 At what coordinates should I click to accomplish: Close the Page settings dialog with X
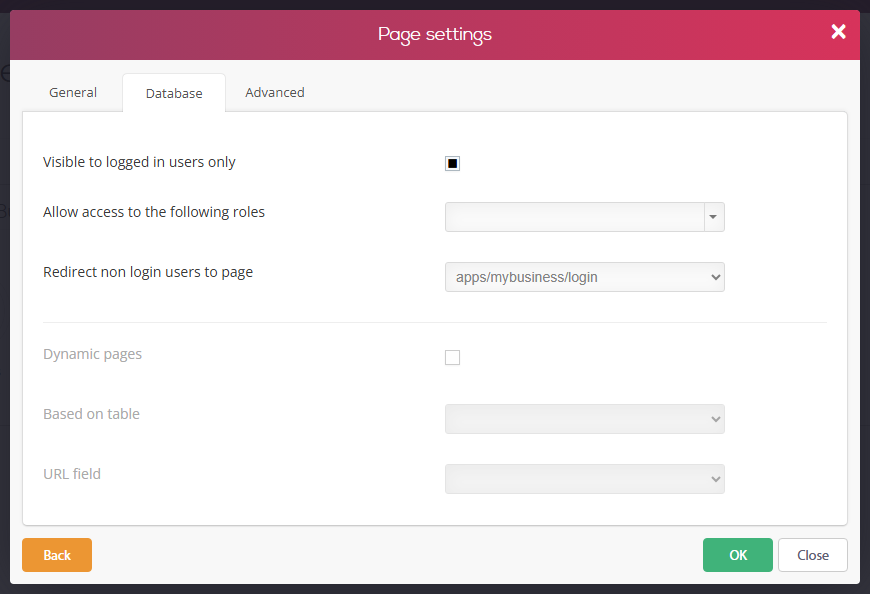coord(838,32)
